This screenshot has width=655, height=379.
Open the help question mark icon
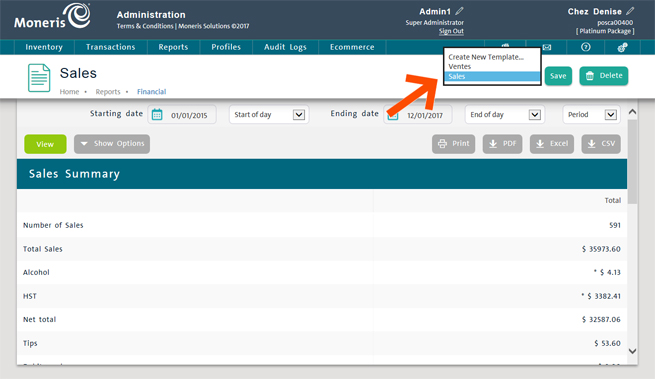[x=586, y=47]
